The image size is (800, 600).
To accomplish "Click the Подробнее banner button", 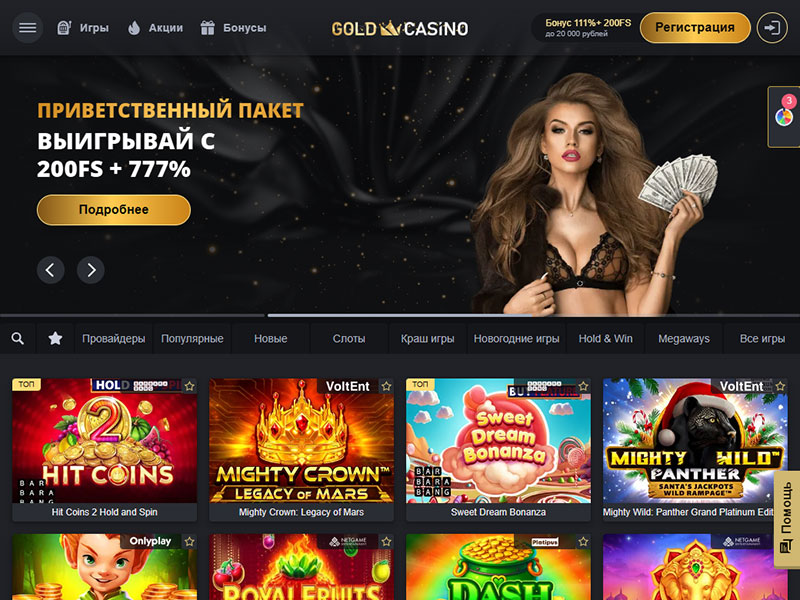I will click(114, 210).
